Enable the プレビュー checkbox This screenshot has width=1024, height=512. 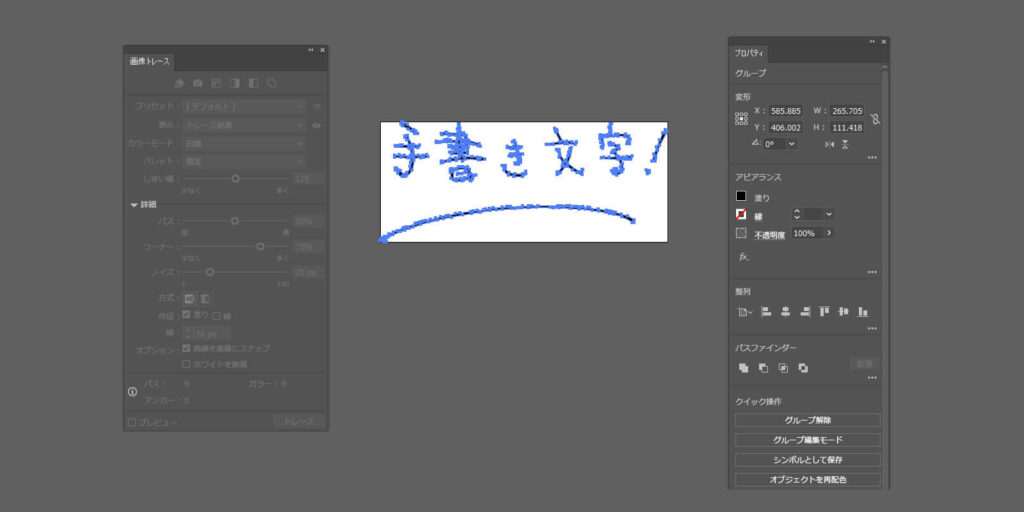(132, 423)
